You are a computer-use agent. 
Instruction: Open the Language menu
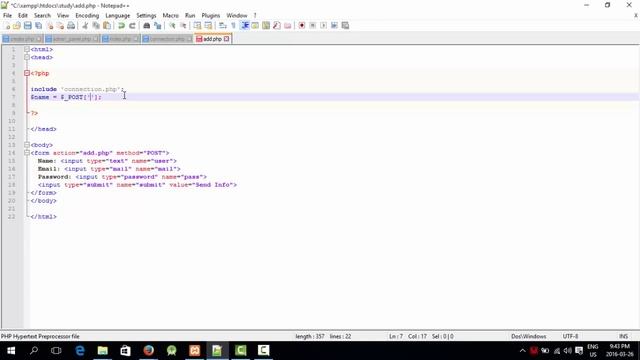pos(118,16)
